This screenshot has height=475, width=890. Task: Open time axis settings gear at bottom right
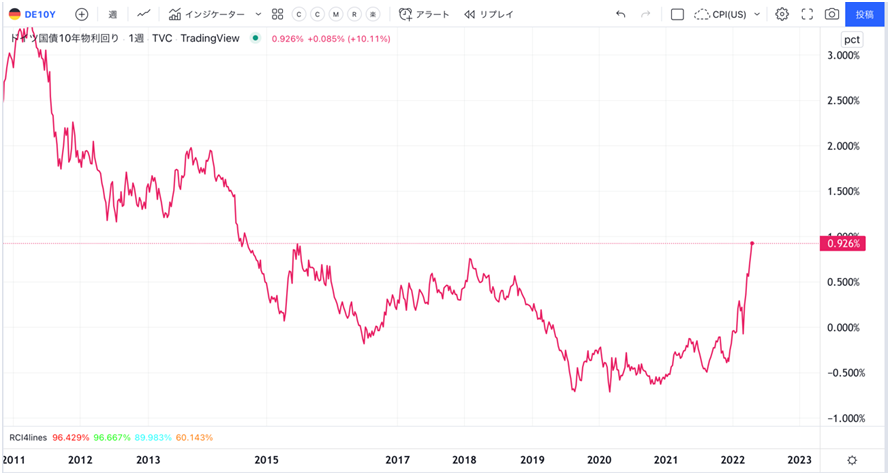point(852,460)
